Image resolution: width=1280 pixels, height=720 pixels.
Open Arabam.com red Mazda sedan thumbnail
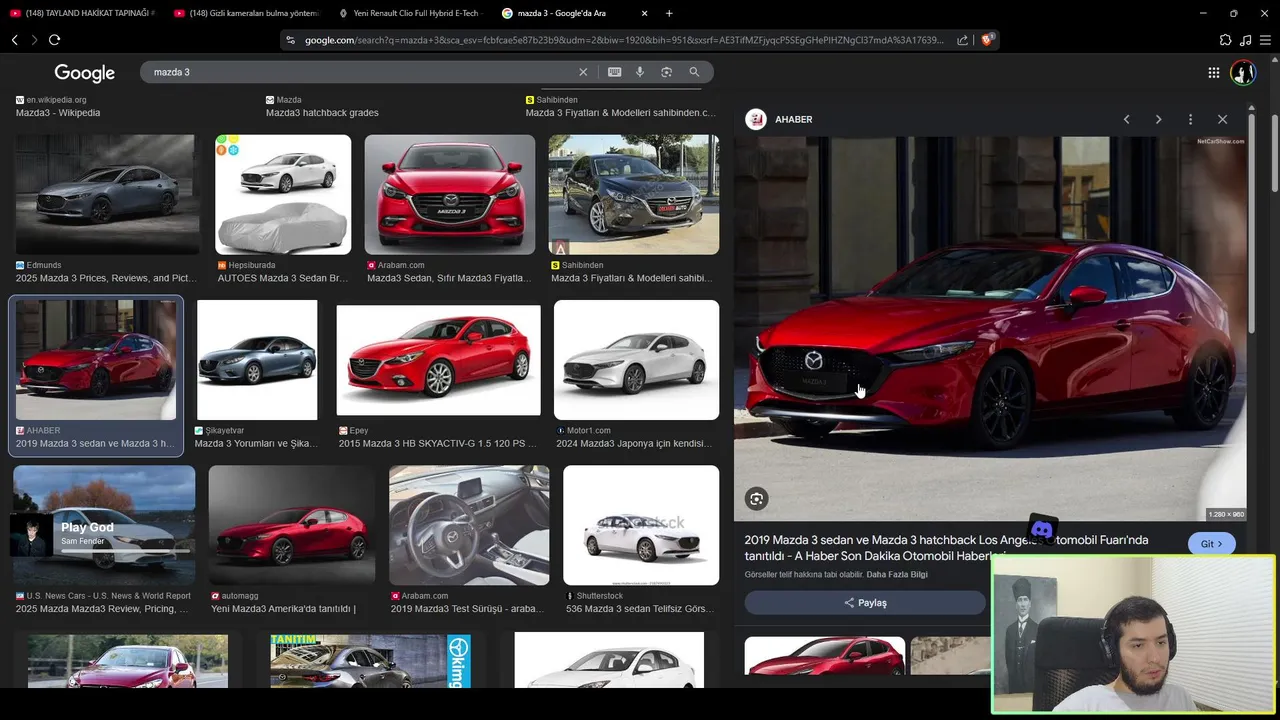450,195
